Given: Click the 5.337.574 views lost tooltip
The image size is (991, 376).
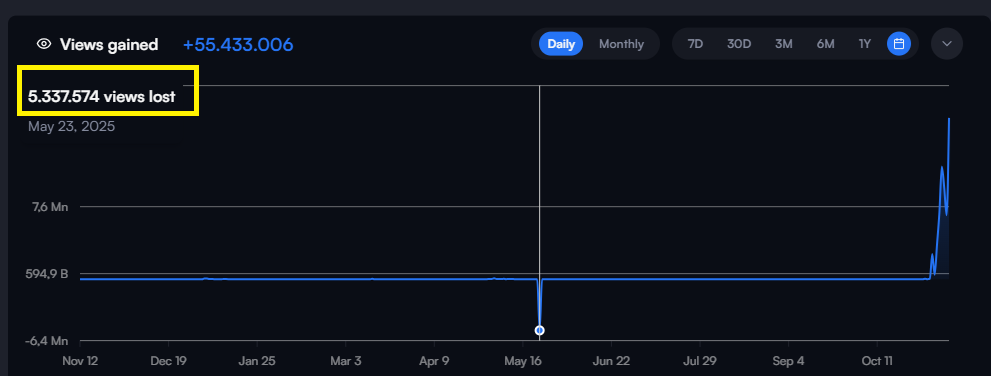Looking at the screenshot, I should (x=102, y=97).
